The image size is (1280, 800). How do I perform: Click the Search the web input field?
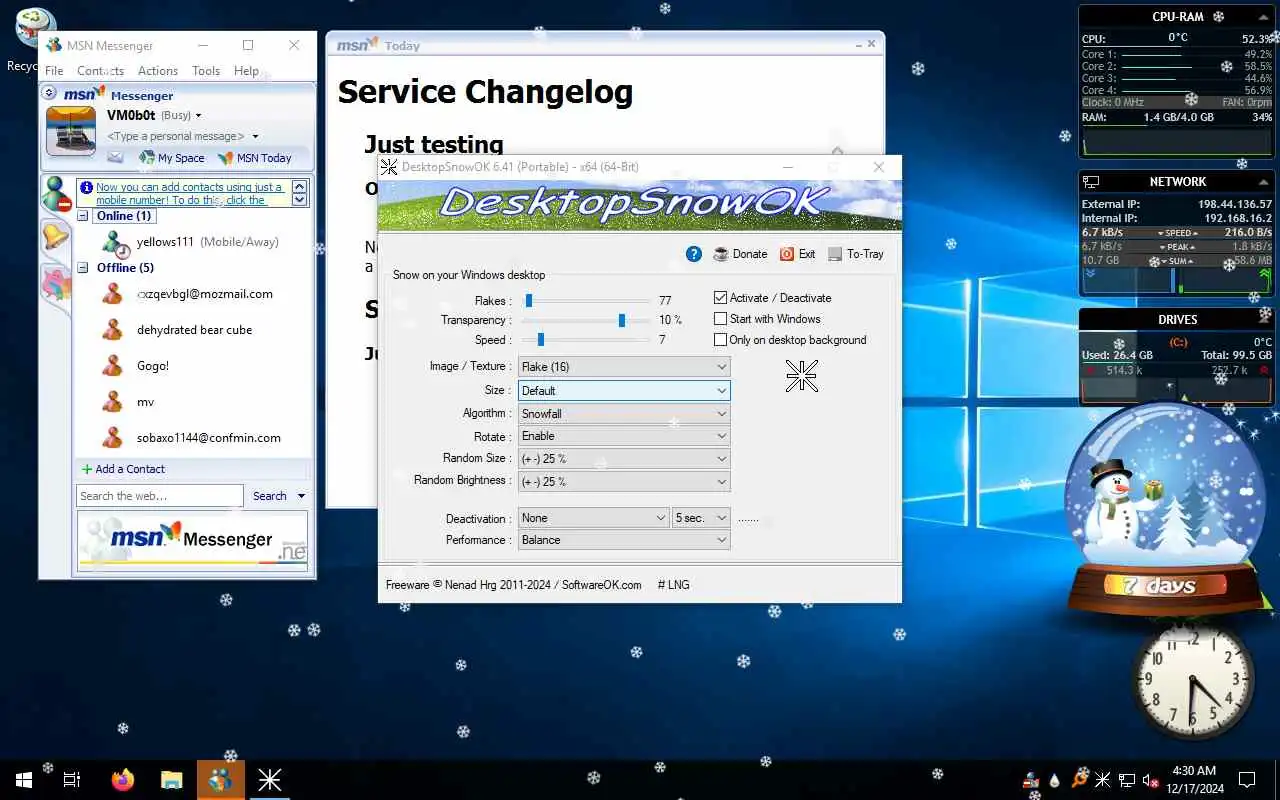160,496
